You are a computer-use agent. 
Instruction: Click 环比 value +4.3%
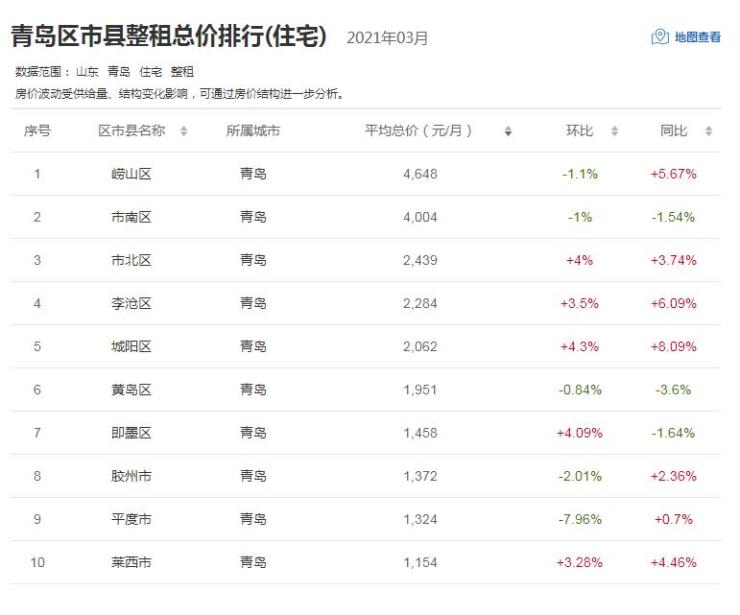pos(580,346)
